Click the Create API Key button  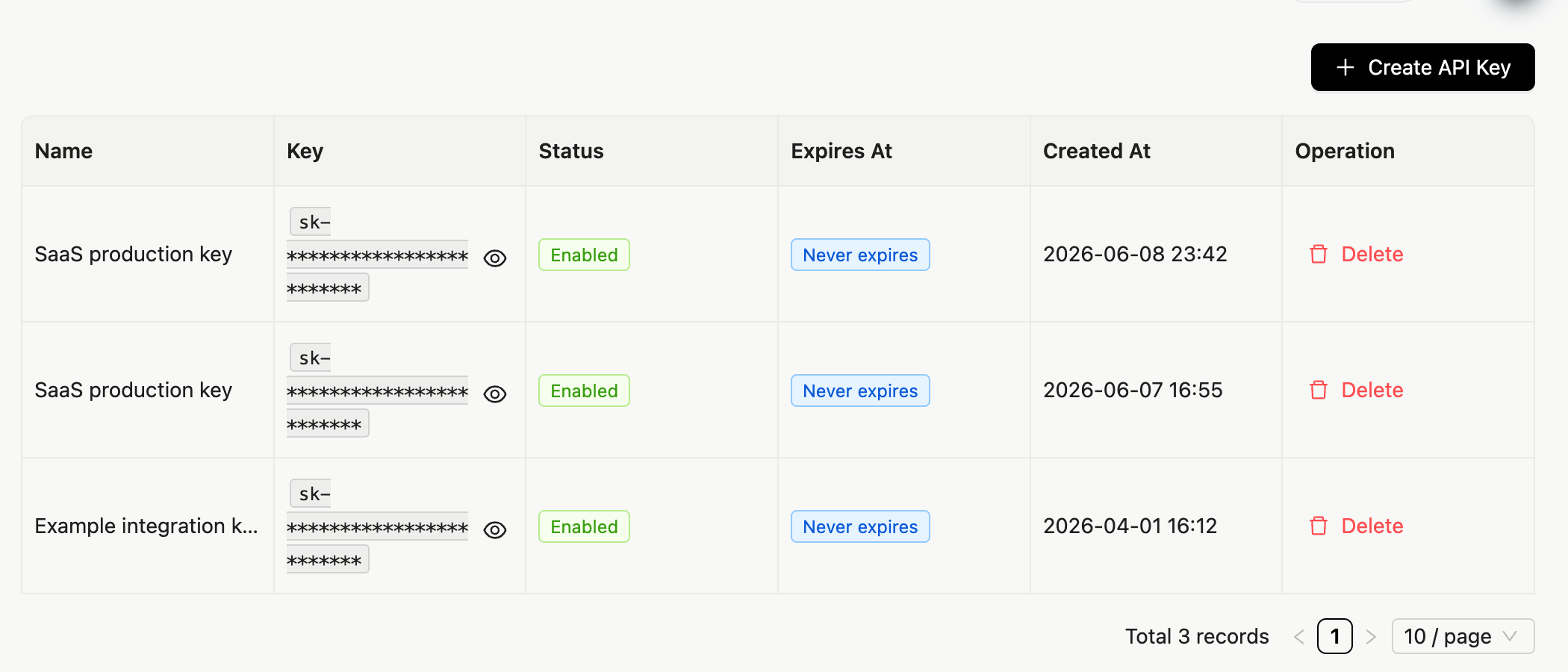[x=1422, y=67]
